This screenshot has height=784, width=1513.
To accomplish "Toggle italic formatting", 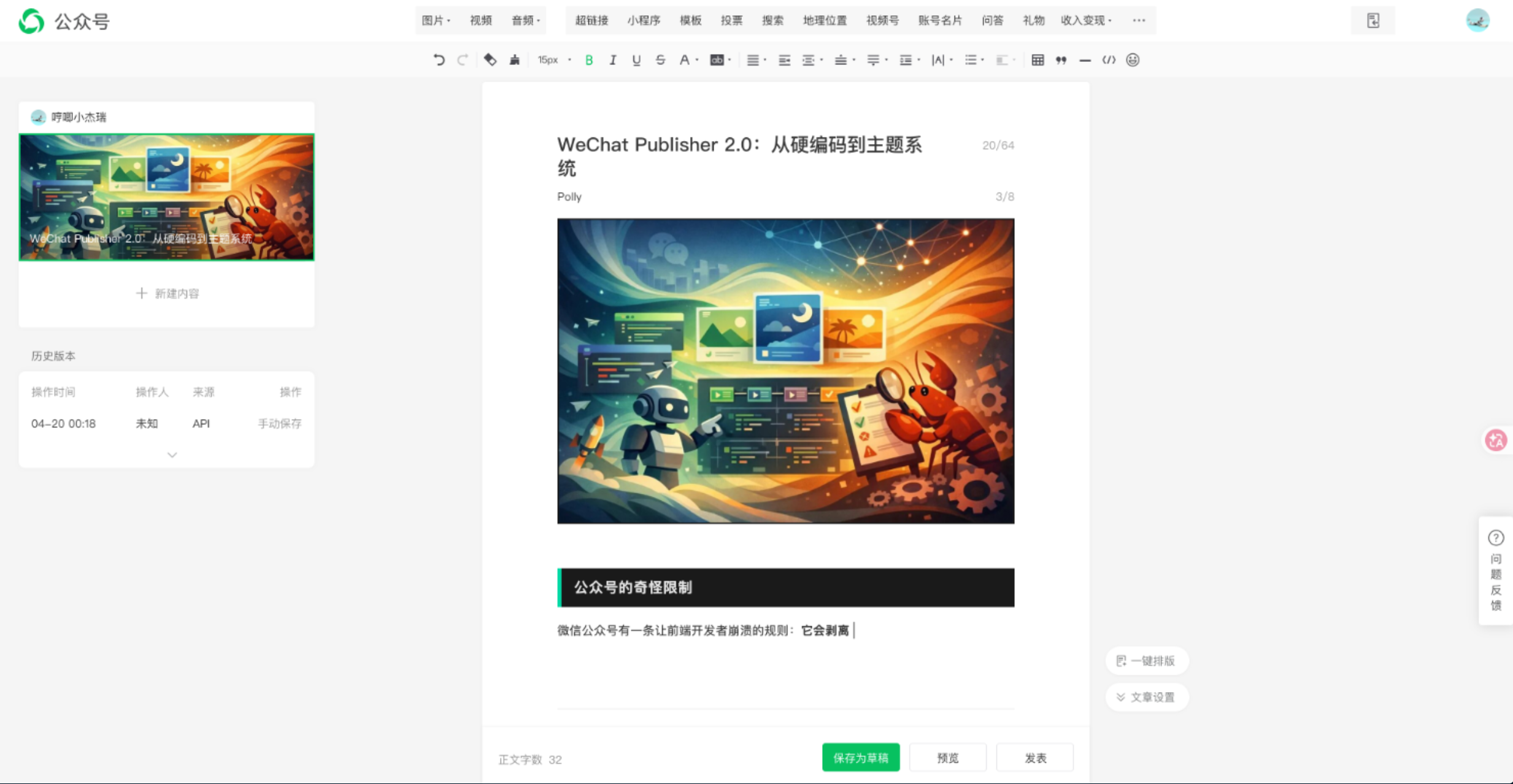I will click(x=612, y=60).
